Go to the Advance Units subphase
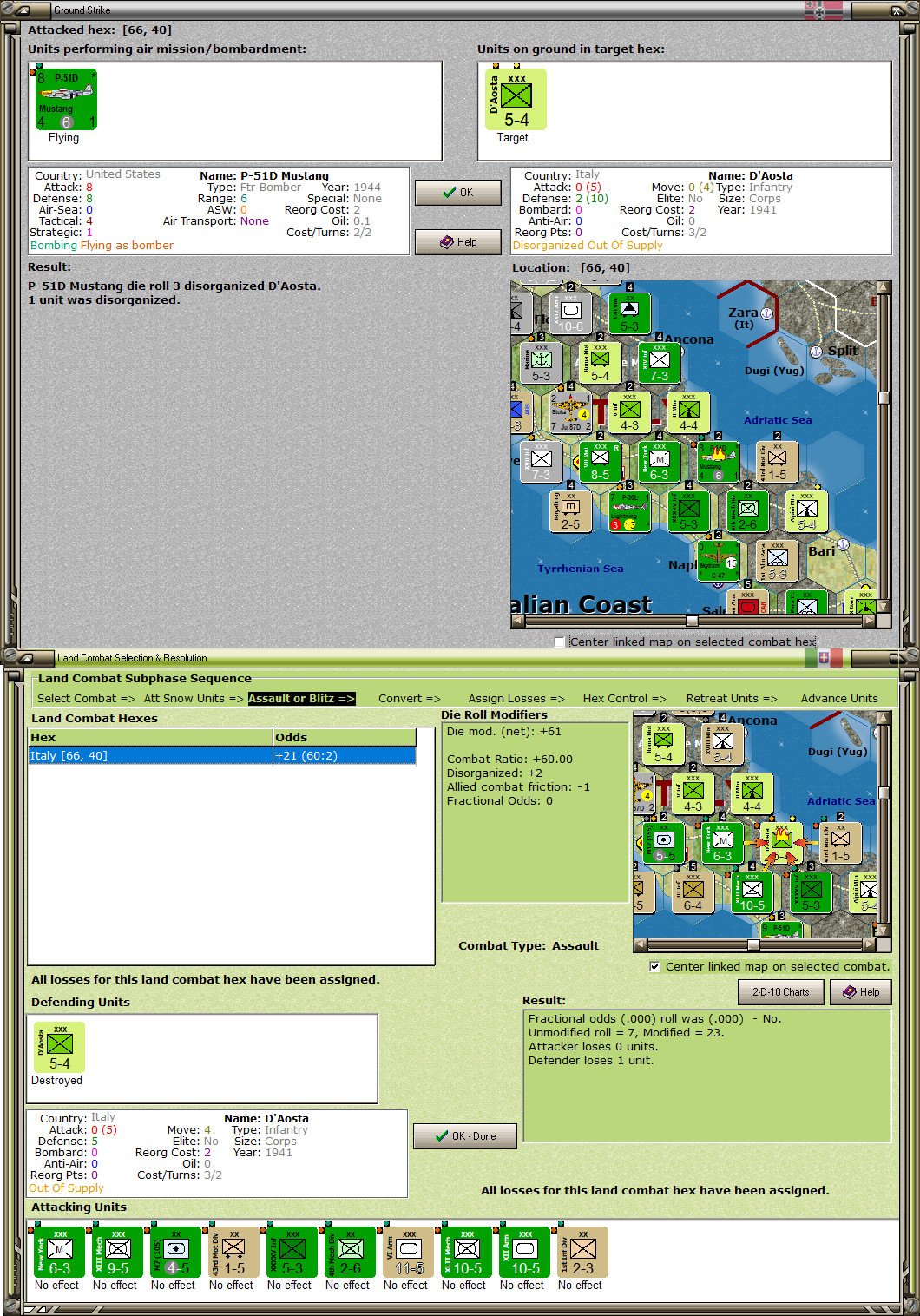Image resolution: width=920 pixels, height=1316 pixels. [x=839, y=698]
